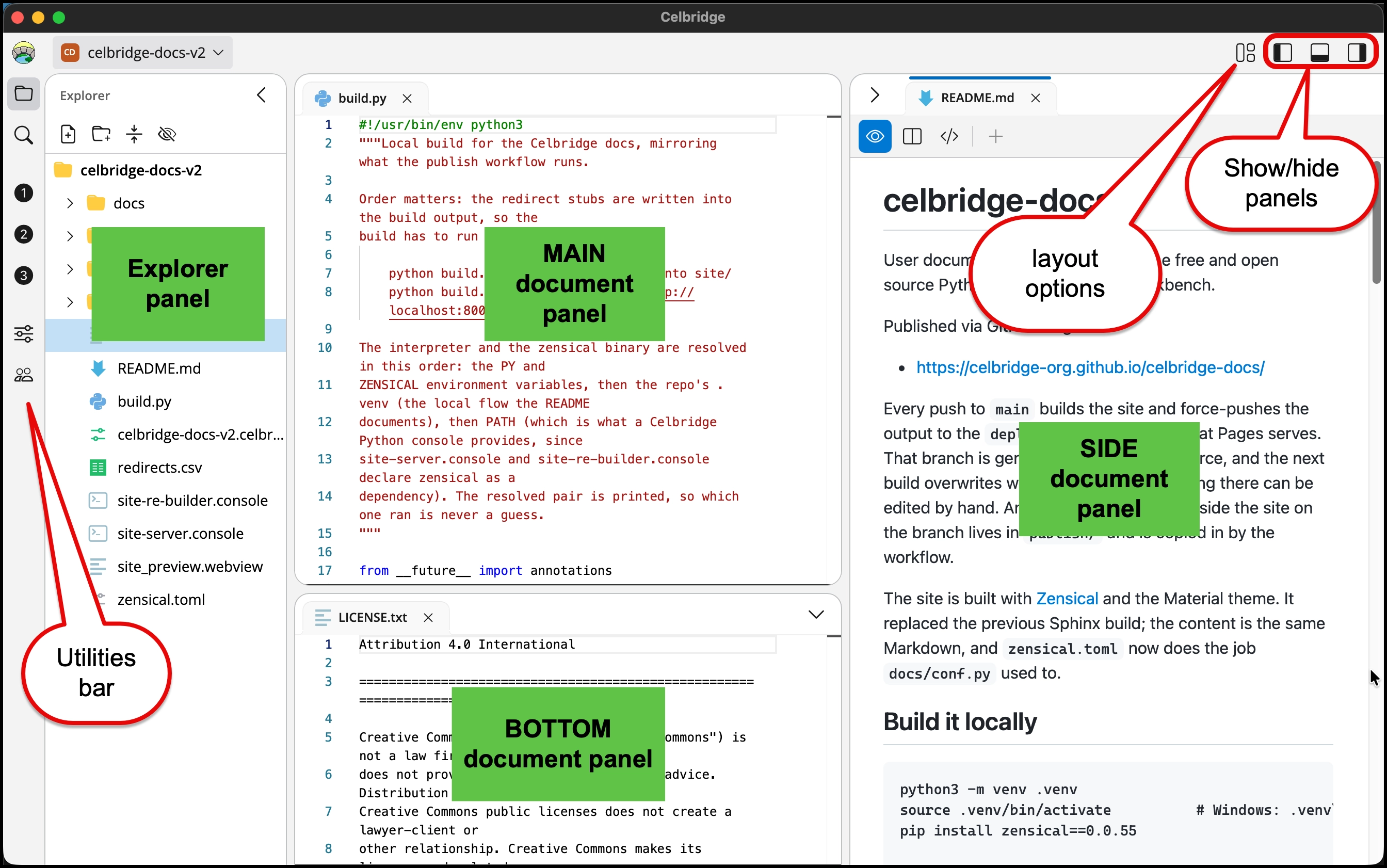Click the Celbridge globe logo icon
The height and width of the screenshot is (868, 1387).
24,53
